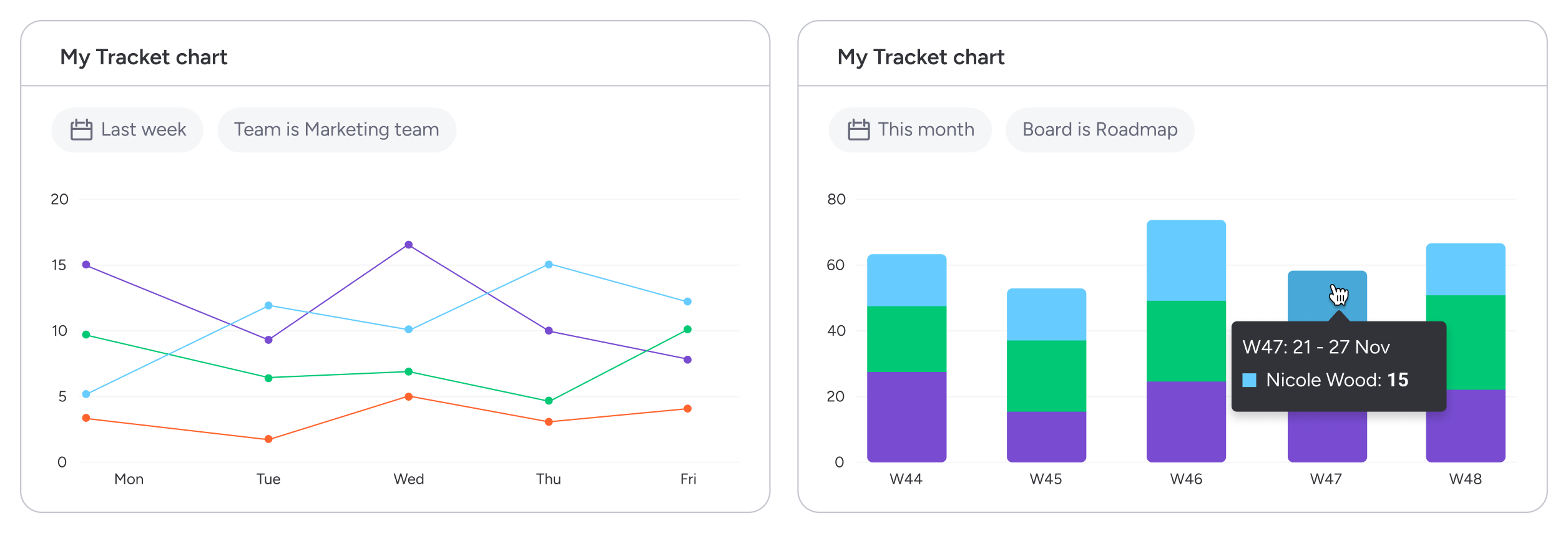This screenshot has width=1568, height=533.
Task: Click the calendar icon in Last week filter
Action: [x=81, y=129]
